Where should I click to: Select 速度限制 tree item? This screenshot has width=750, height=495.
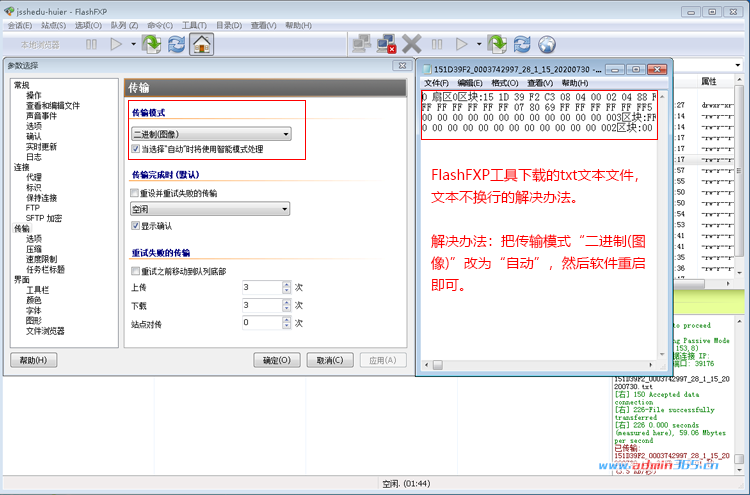41,259
